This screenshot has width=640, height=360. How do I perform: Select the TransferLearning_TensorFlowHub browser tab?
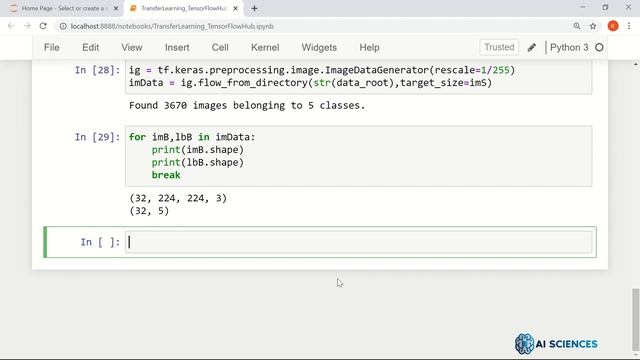pyautogui.click(x=184, y=8)
